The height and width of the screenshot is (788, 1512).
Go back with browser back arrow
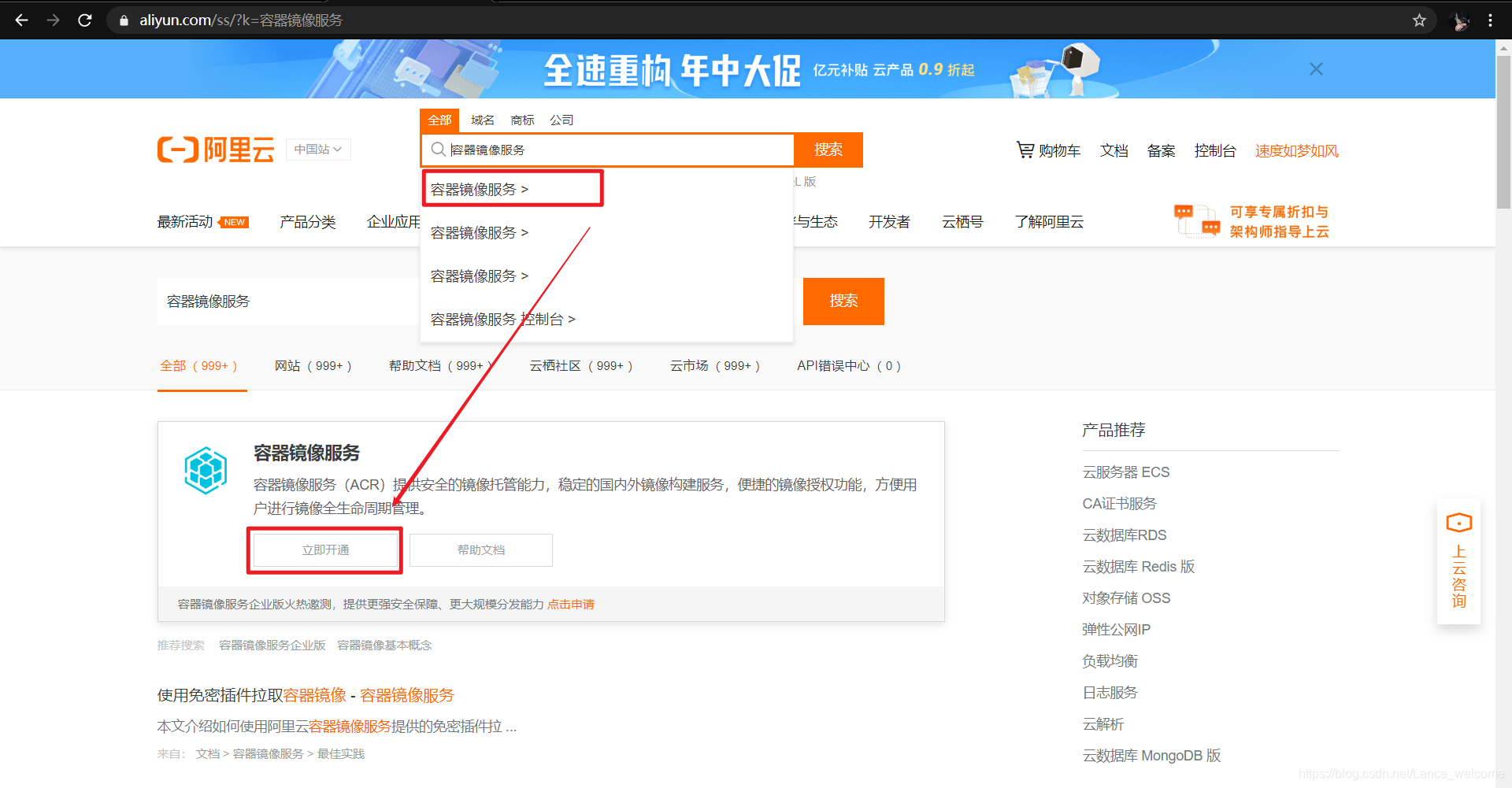pos(21,20)
